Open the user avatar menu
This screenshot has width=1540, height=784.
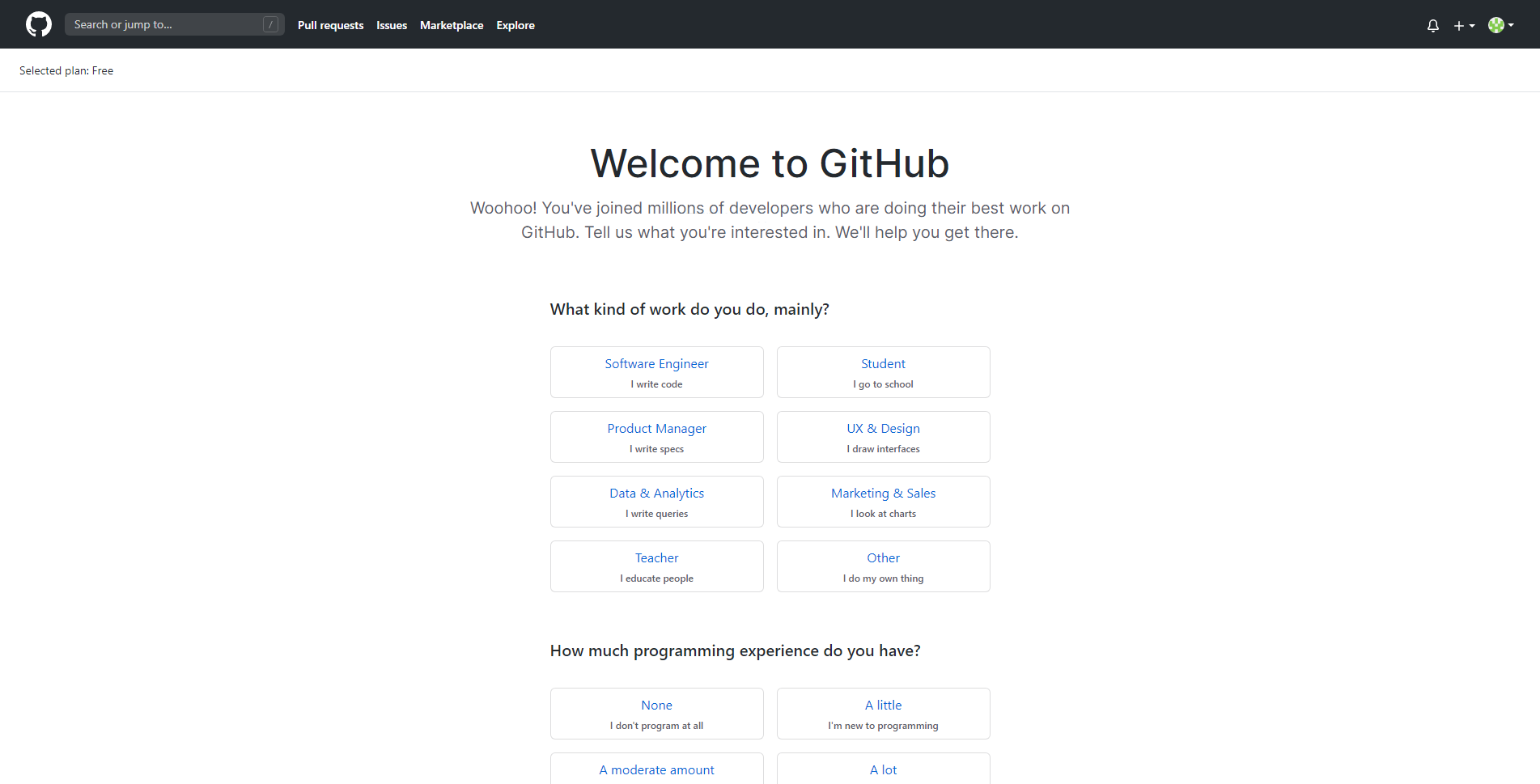pos(1501,25)
